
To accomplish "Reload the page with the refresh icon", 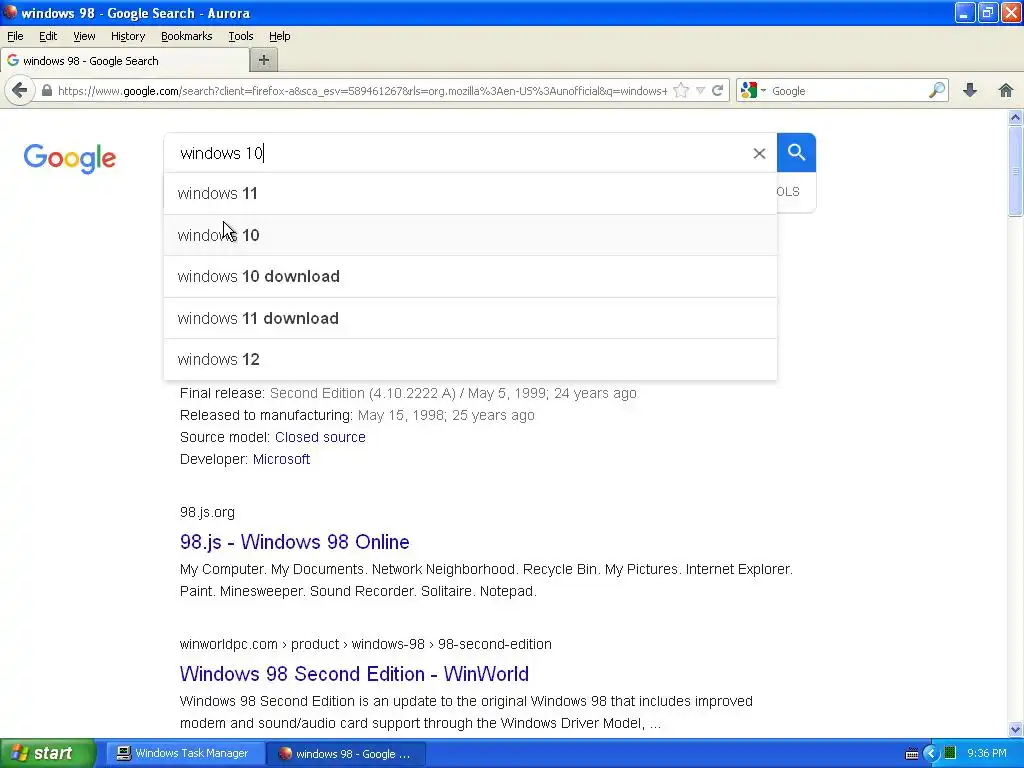I will point(717,91).
